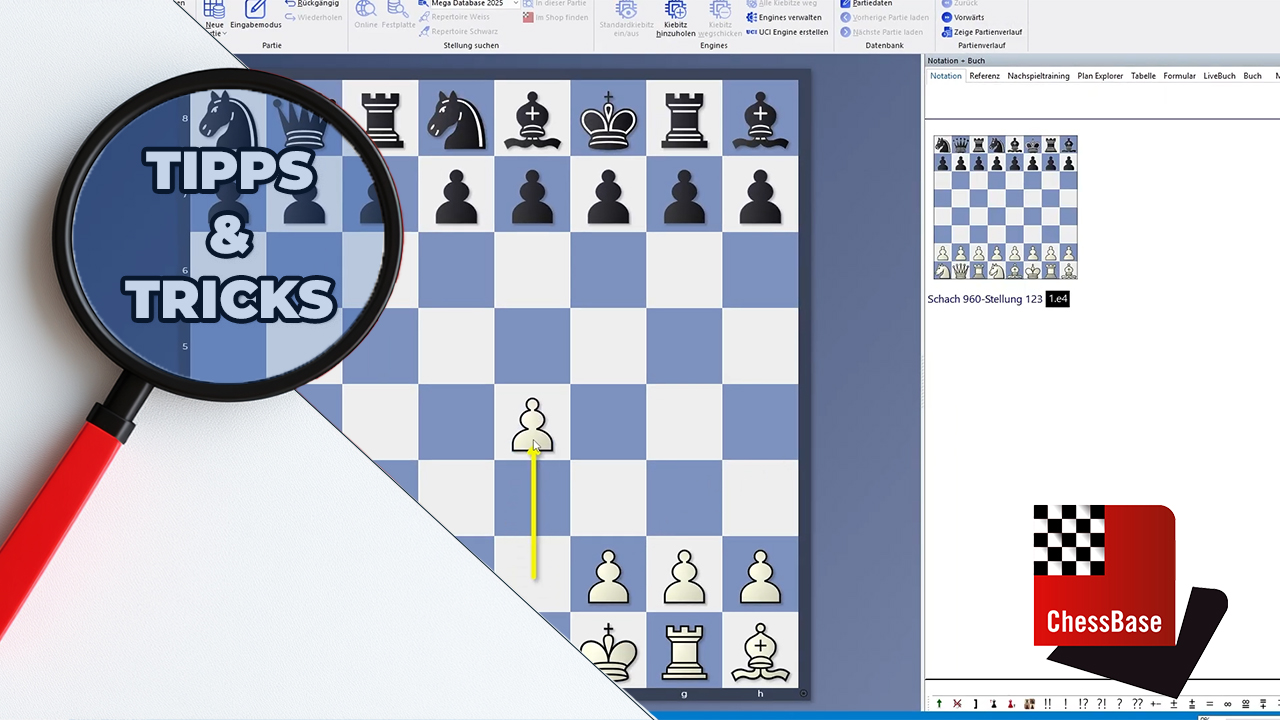Click the green up-arrow promote variation icon
The width and height of the screenshot is (1280, 720).
(939, 704)
